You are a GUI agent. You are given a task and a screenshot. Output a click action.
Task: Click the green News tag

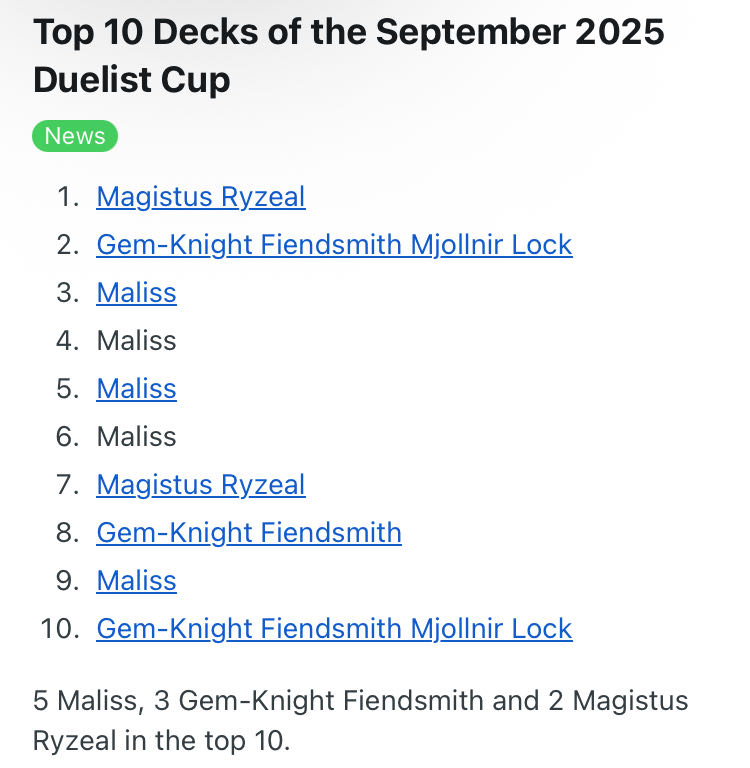point(75,136)
